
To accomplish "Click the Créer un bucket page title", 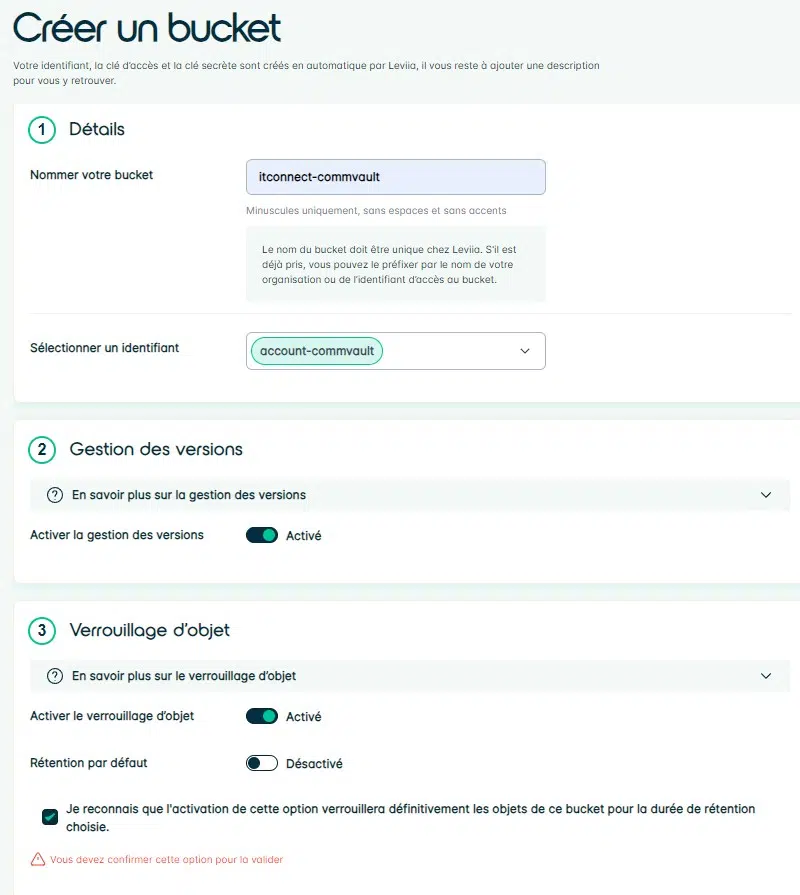I will pyautogui.click(x=147, y=28).
